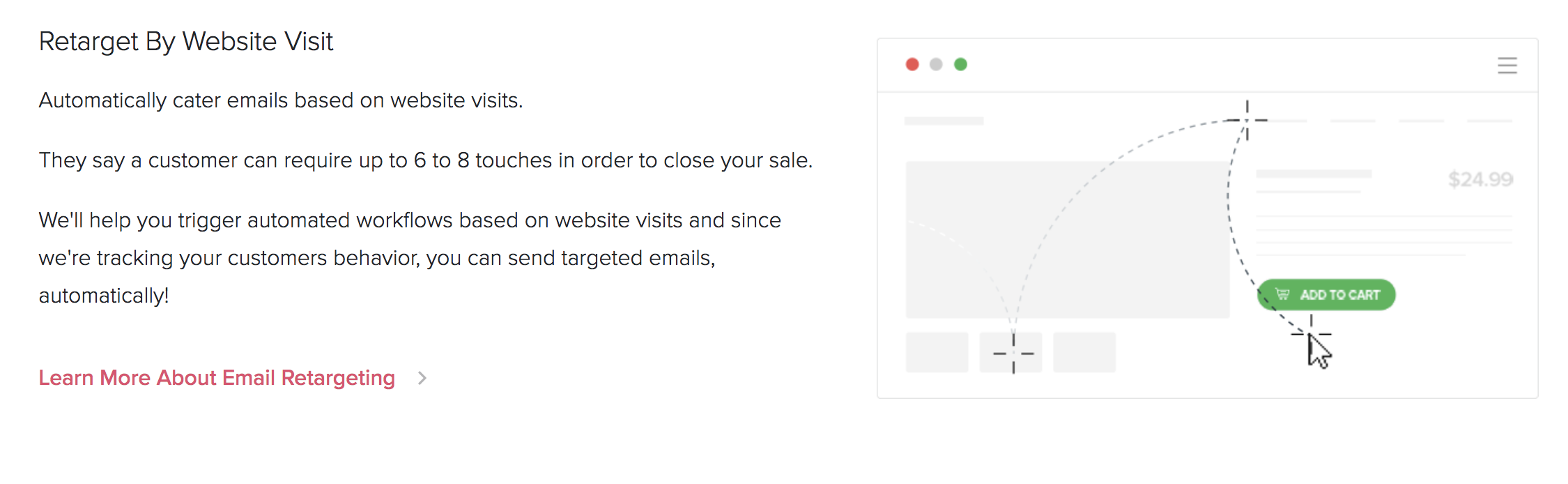Click the $24.99 price text

point(1480,180)
